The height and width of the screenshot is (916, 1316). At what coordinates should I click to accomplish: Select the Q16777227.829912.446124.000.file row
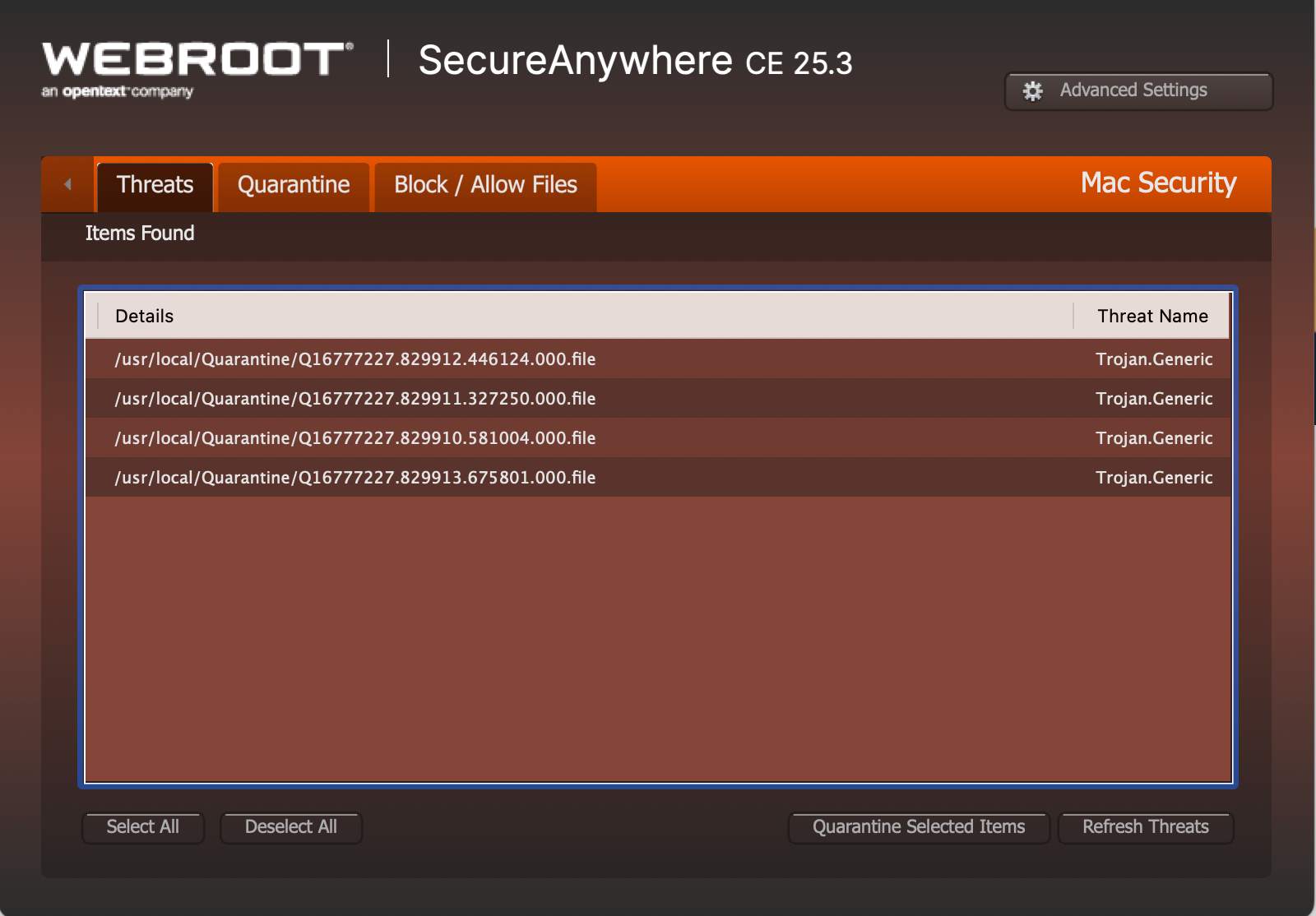(658, 359)
